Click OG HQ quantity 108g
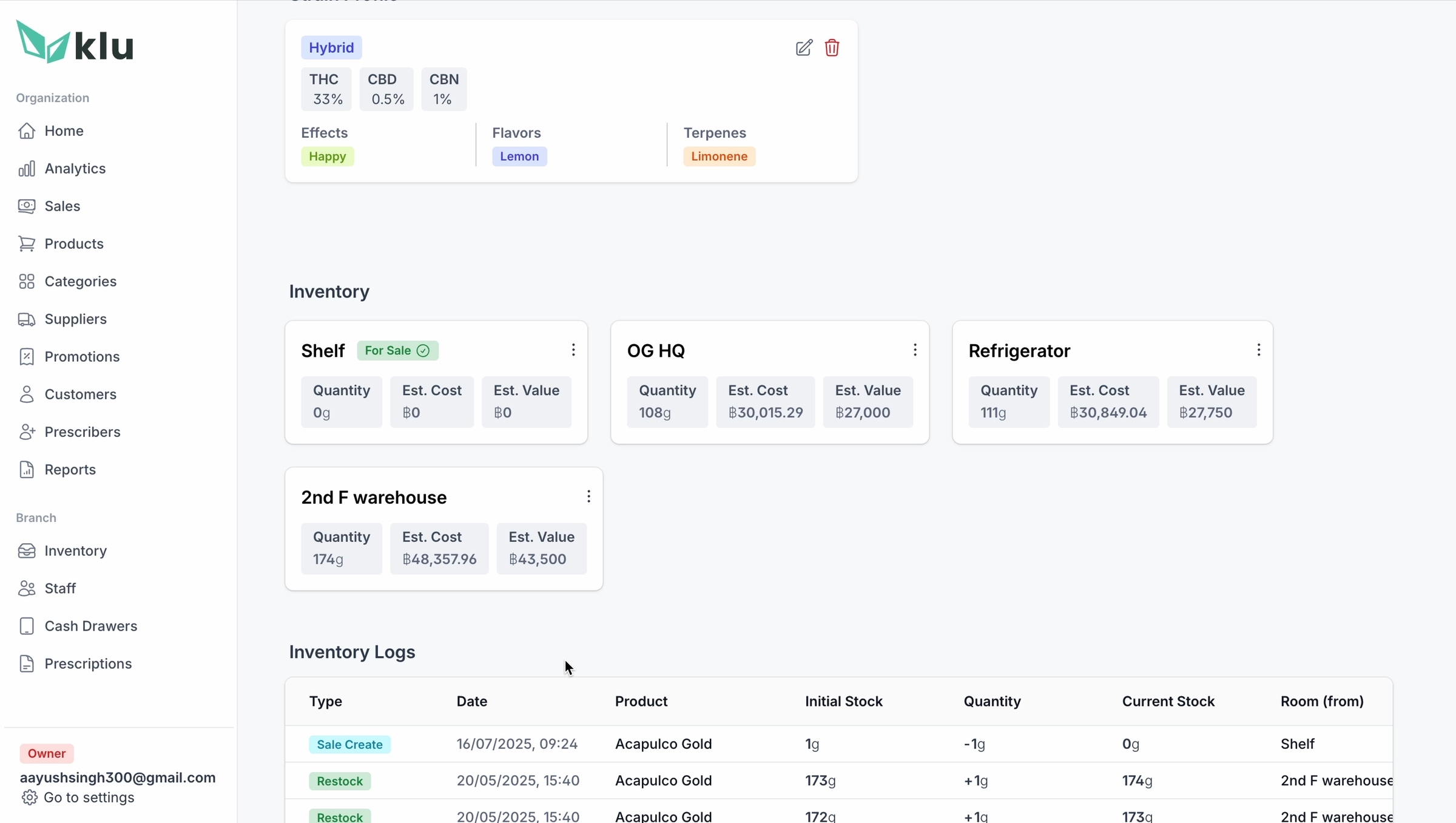1456x823 pixels. 667,402
